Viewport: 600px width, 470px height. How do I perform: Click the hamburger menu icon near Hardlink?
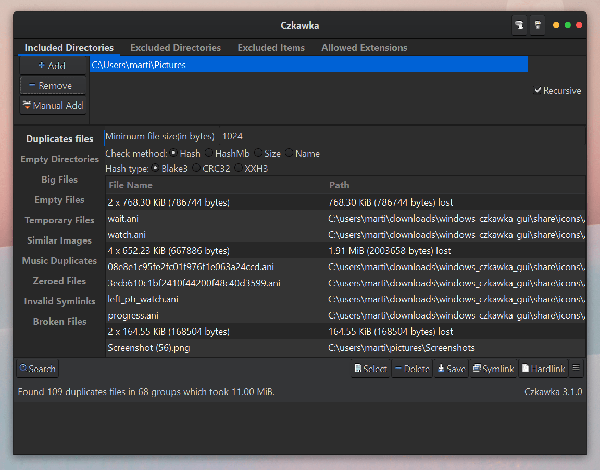tap(576, 368)
